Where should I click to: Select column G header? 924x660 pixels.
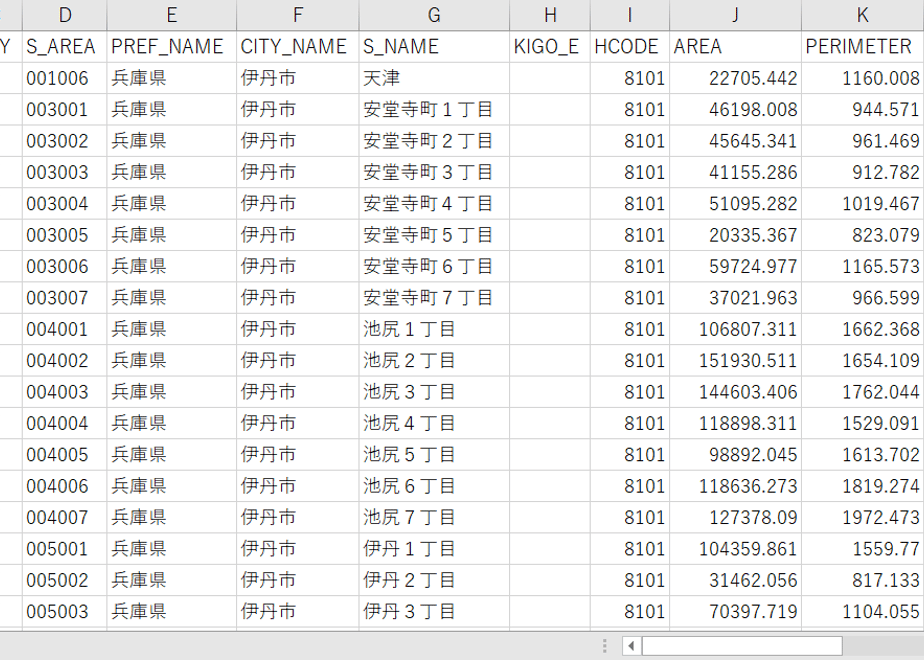pyautogui.click(x=434, y=15)
